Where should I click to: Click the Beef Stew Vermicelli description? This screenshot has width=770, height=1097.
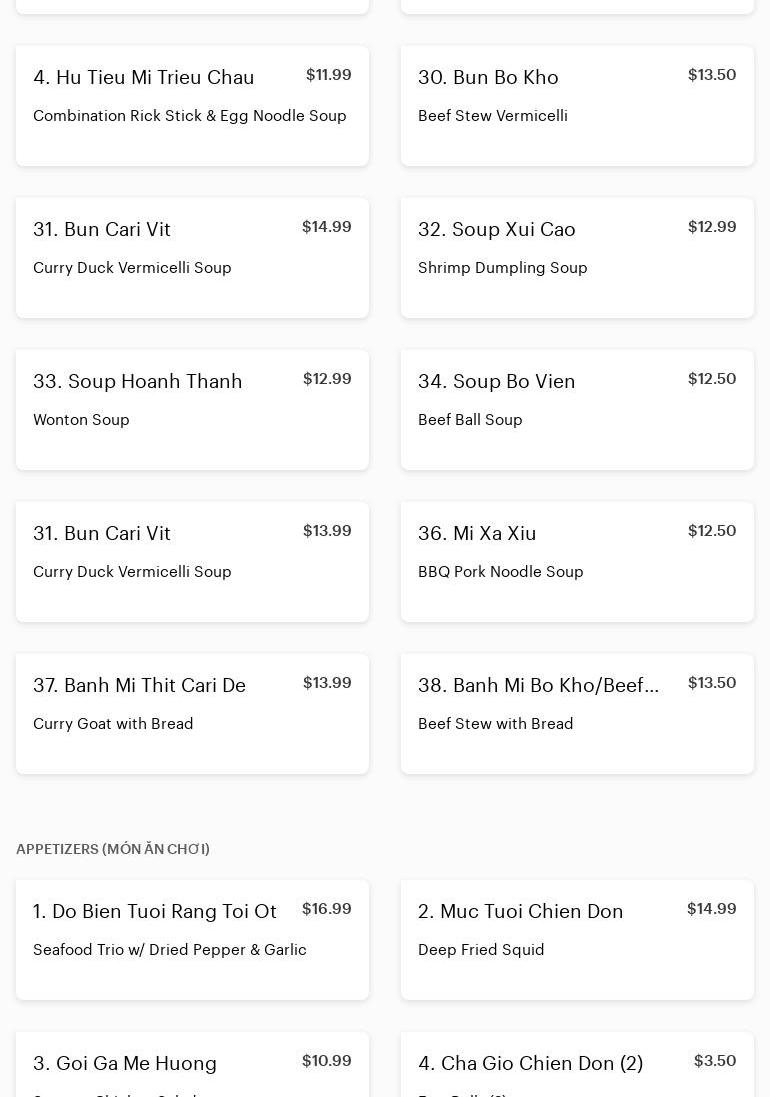(493, 115)
